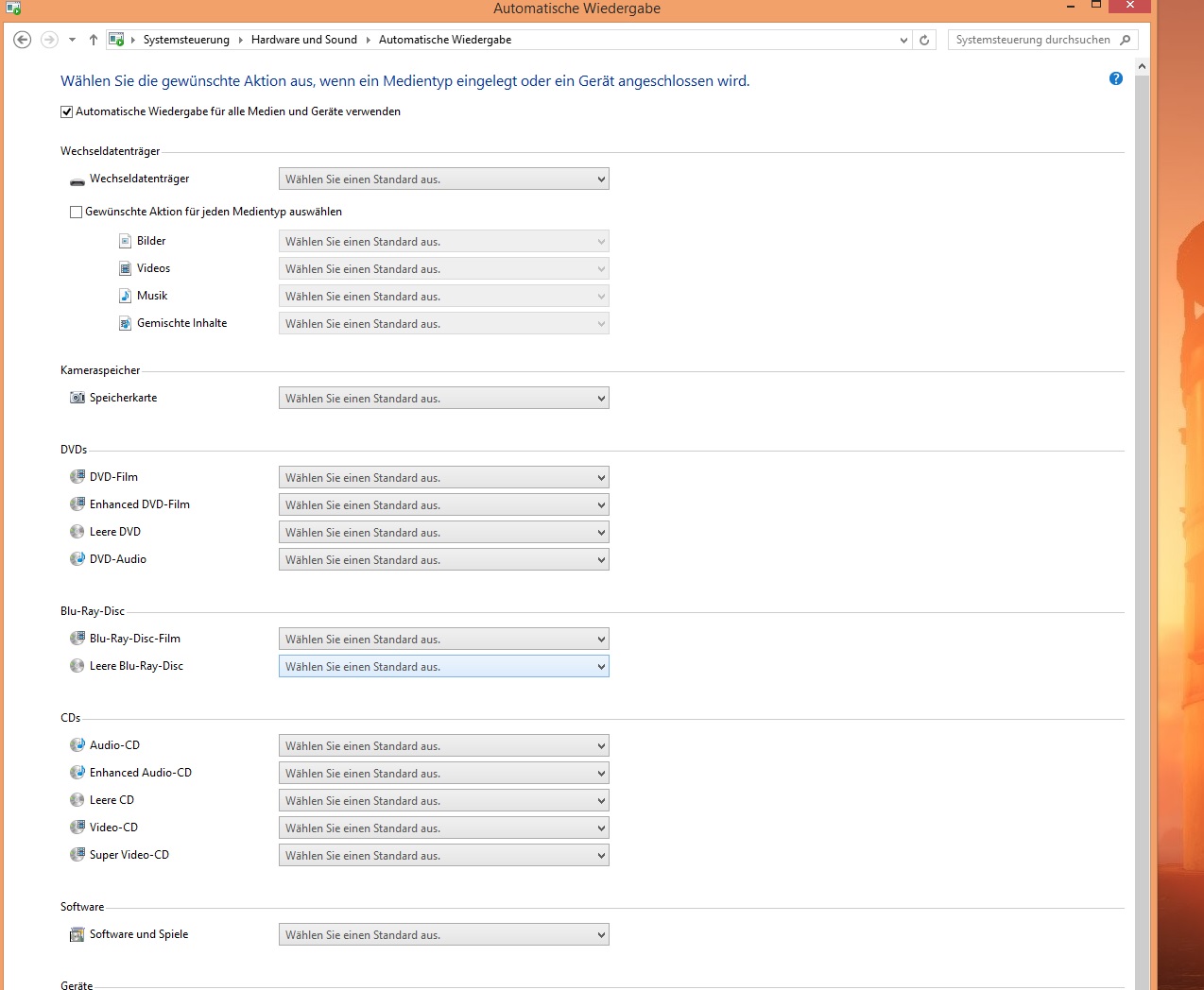Open the Videos default action dropdown
This screenshot has width=1204, height=990.
click(444, 268)
